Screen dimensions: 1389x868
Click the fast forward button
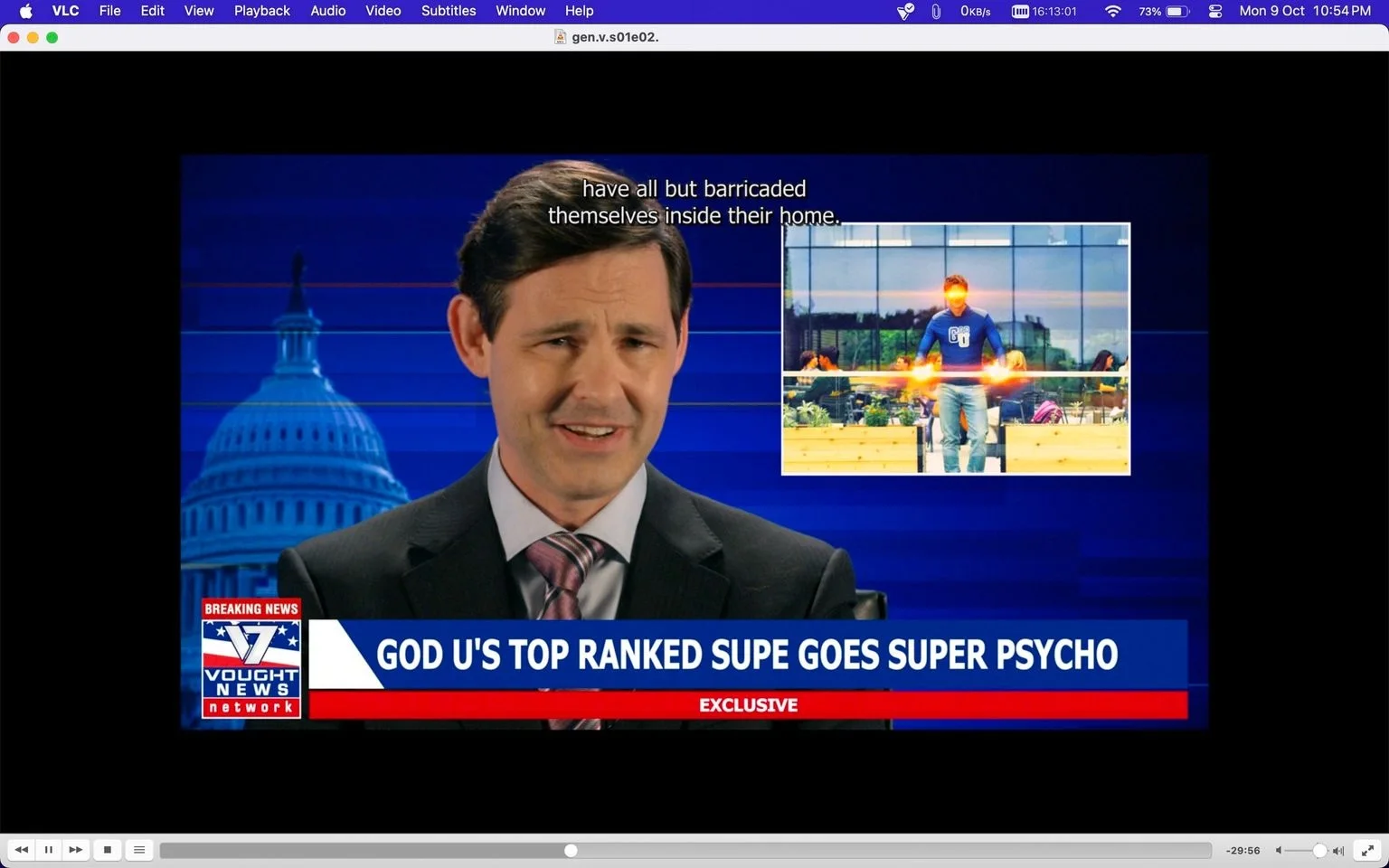[76, 850]
